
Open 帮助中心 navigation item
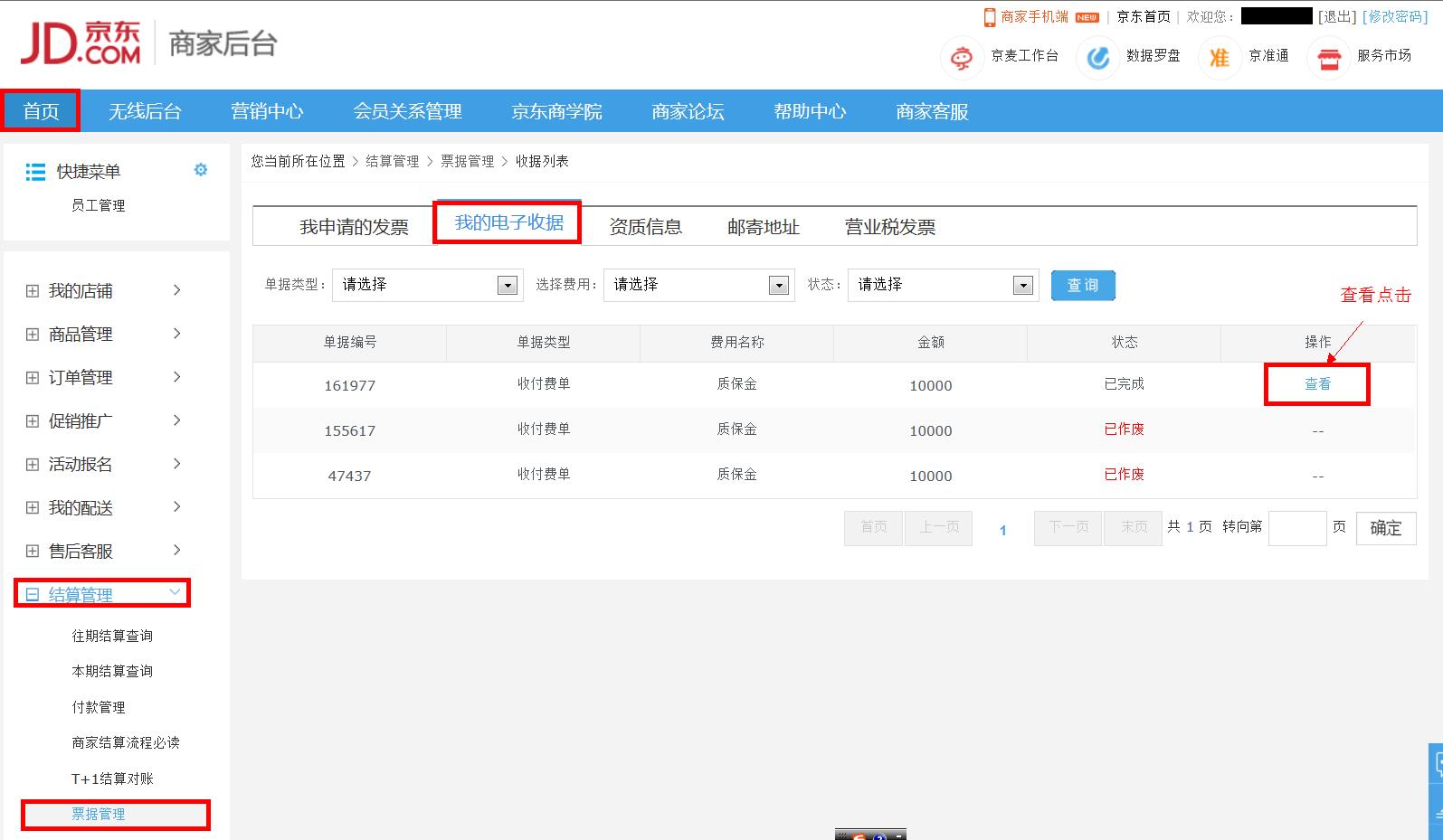click(x=810, y=111)
